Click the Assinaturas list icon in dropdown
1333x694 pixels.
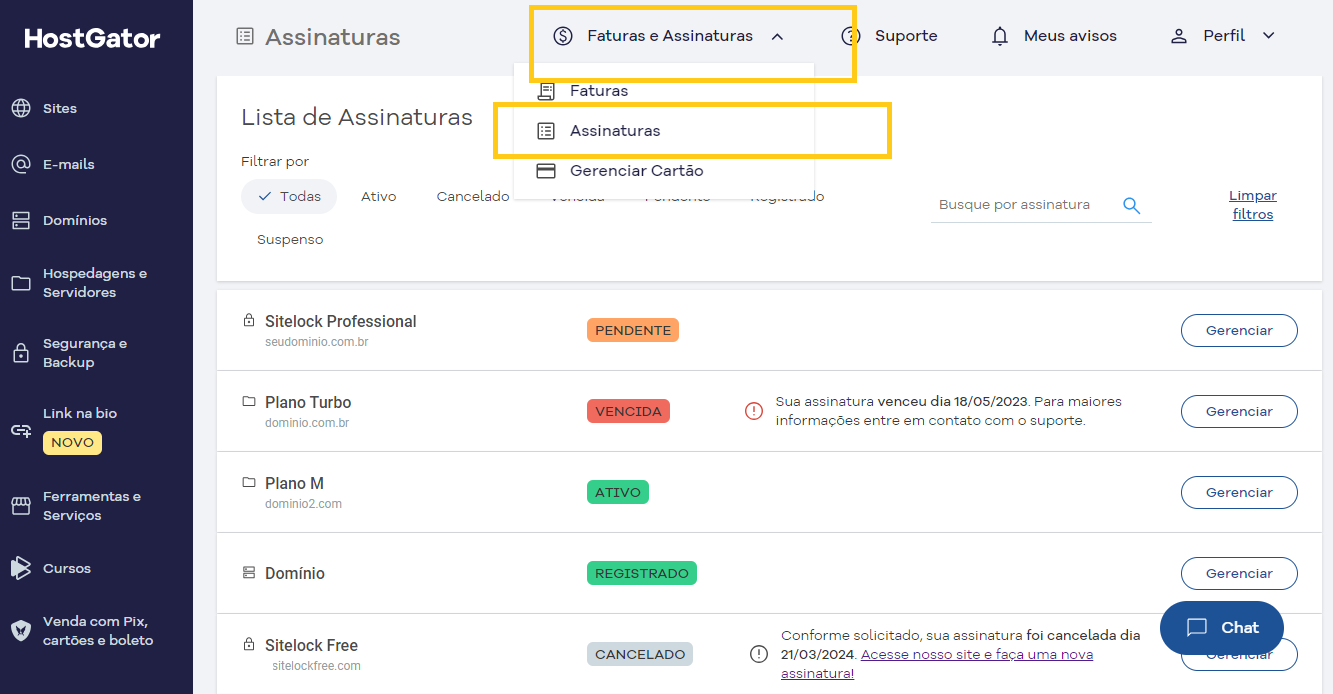point(546,131)
